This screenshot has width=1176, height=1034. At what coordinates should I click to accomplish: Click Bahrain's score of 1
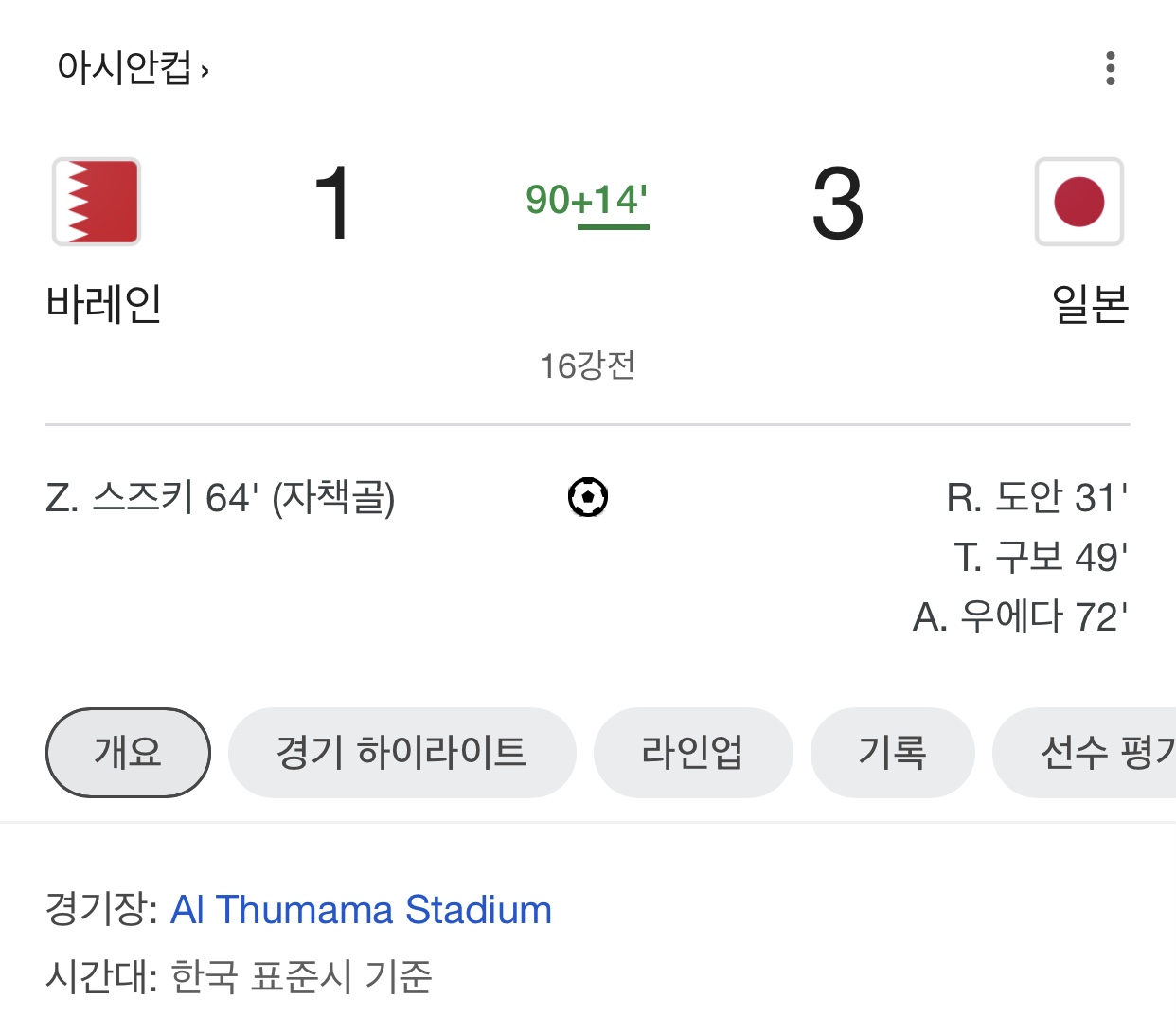click(332, 203)
